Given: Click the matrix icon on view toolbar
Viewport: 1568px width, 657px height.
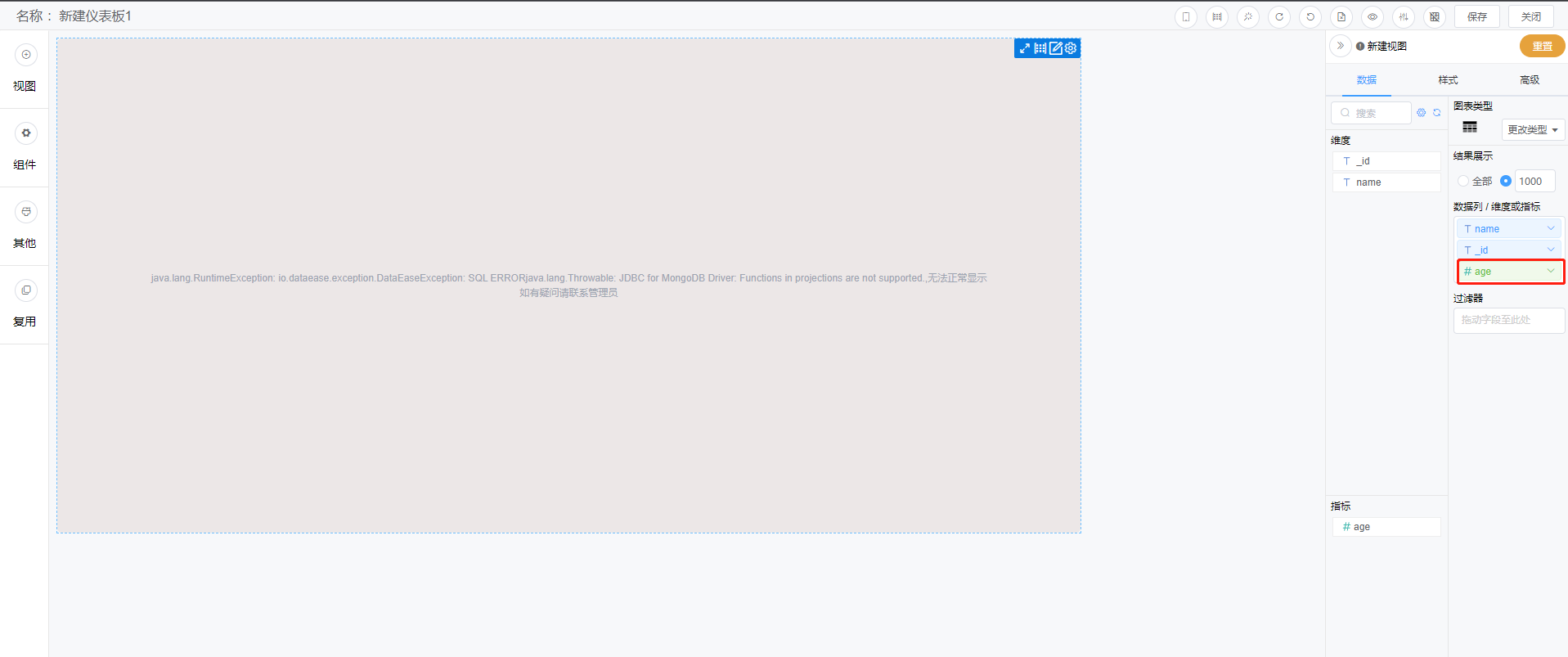Looking at the screenshot, I should [1040, 48].
